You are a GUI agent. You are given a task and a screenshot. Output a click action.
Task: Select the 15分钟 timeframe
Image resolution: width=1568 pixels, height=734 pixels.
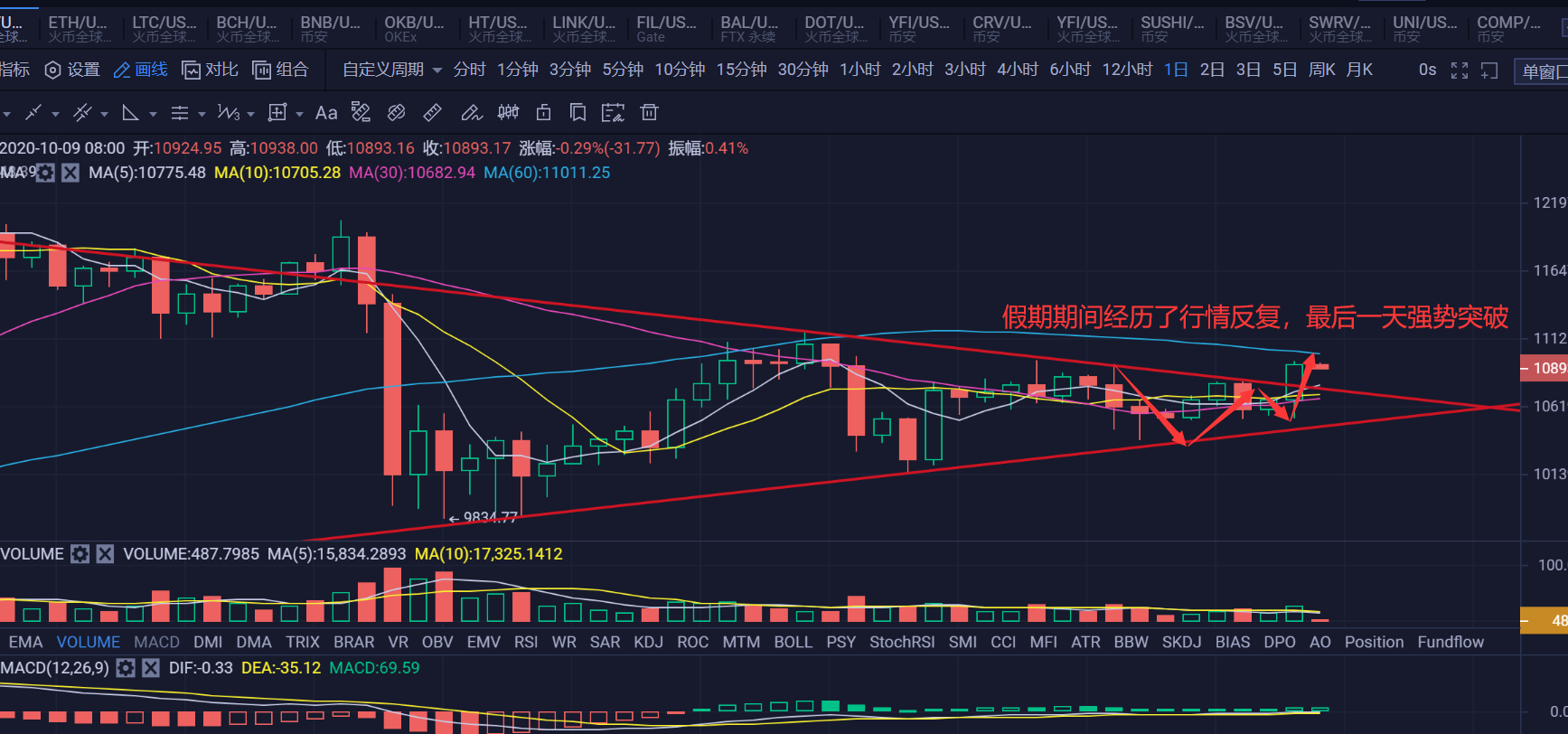click(x=741, y=70)
